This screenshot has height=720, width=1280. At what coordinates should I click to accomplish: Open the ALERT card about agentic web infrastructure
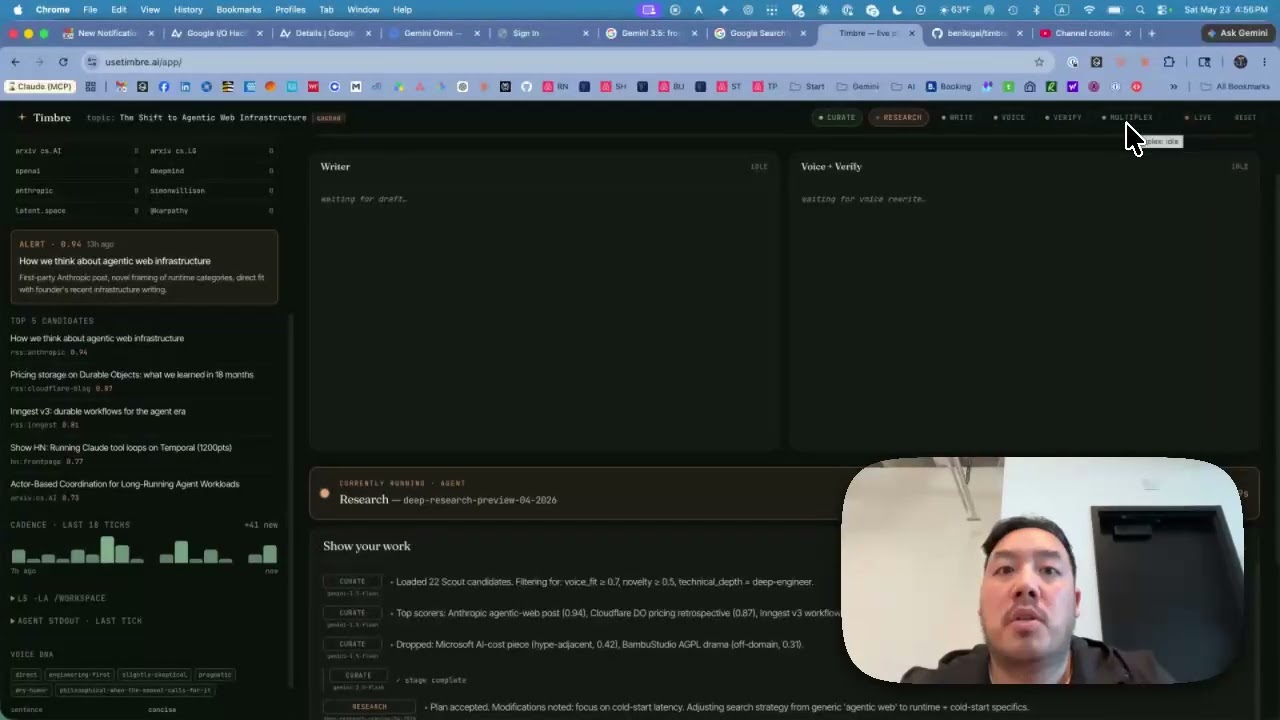[x=144, y=267]
